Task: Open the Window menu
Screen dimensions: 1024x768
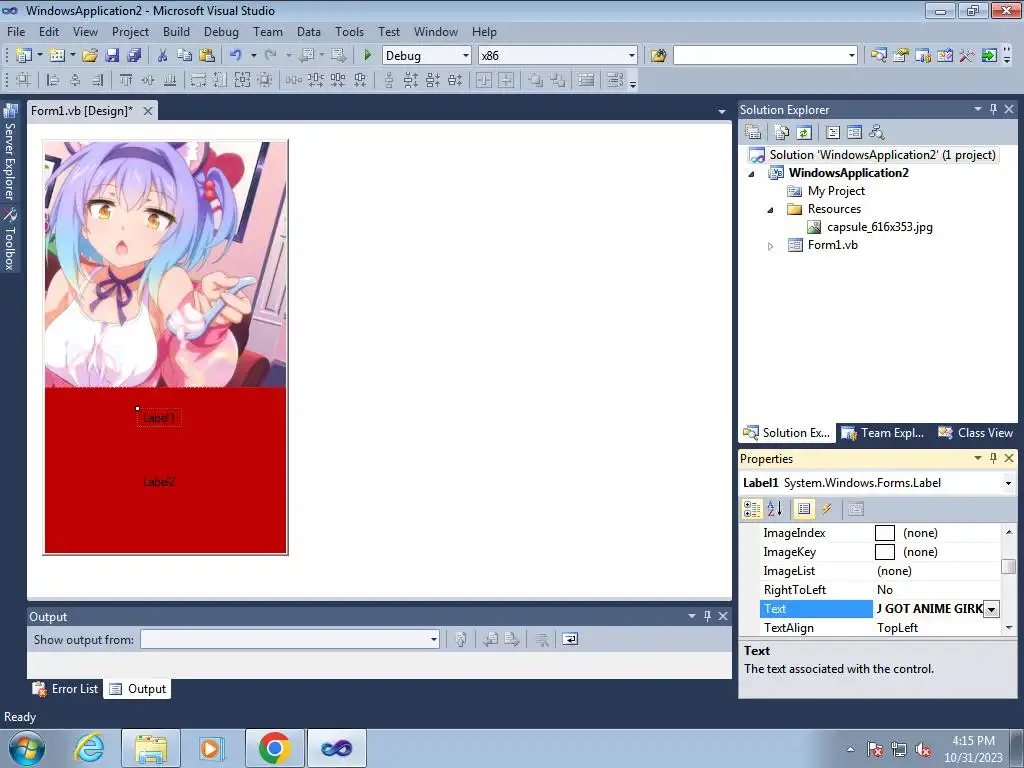Action: click(436, 31)
